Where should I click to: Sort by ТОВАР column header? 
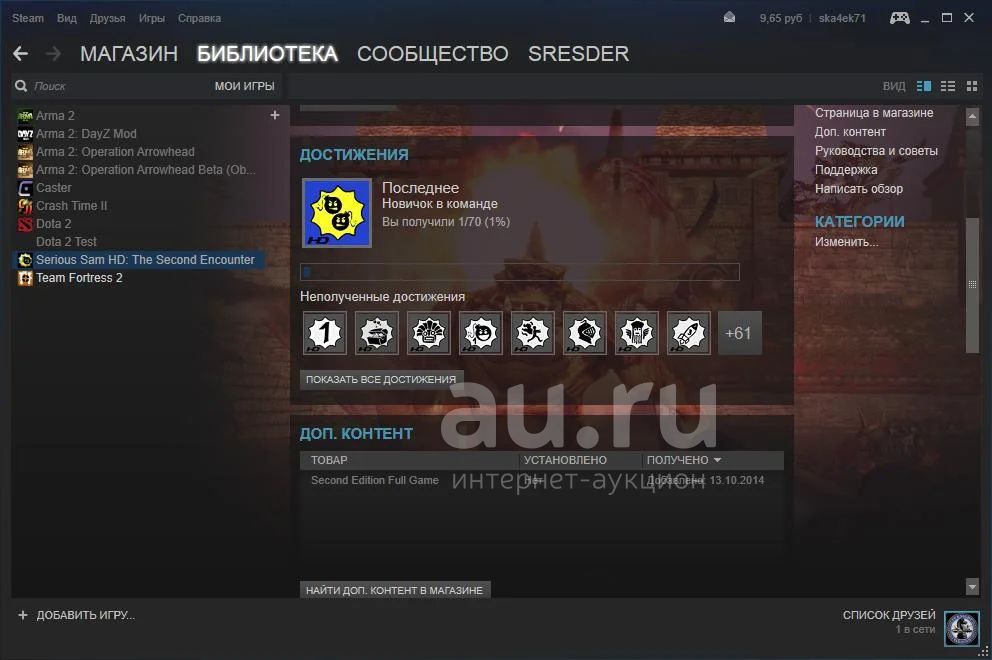[410, 460]
